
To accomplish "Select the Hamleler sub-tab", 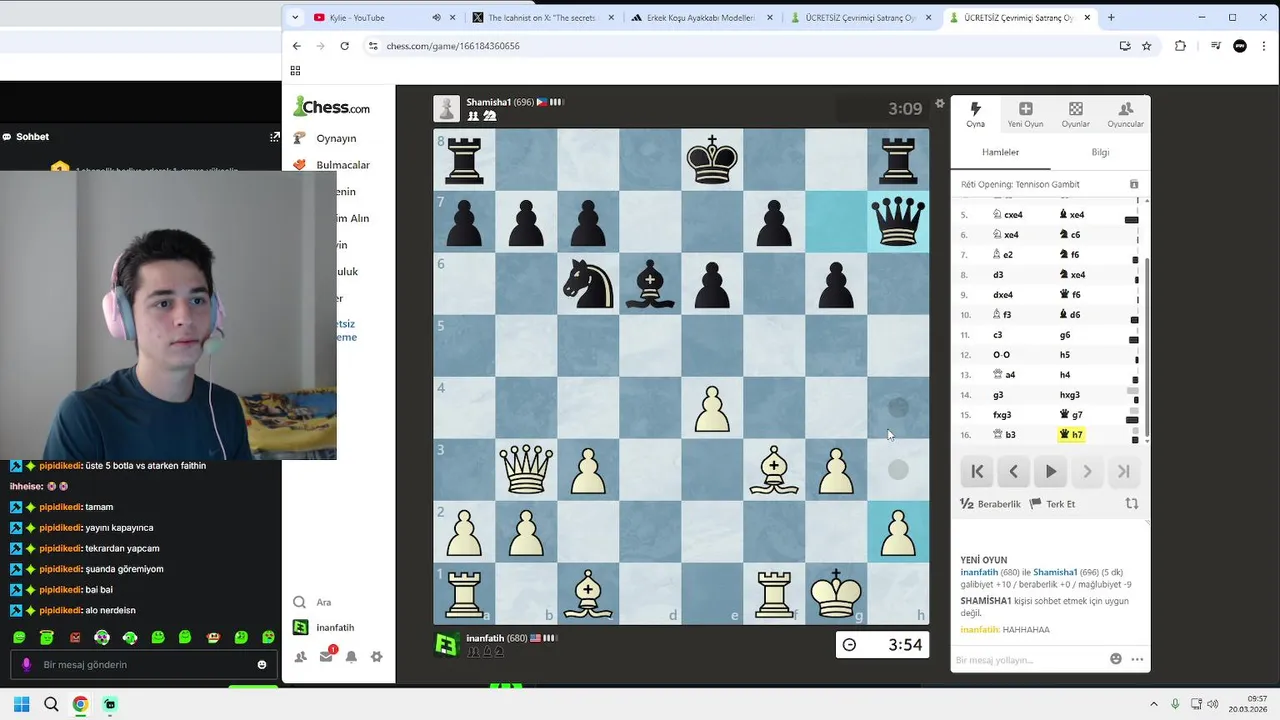I will coord(1000,152).
